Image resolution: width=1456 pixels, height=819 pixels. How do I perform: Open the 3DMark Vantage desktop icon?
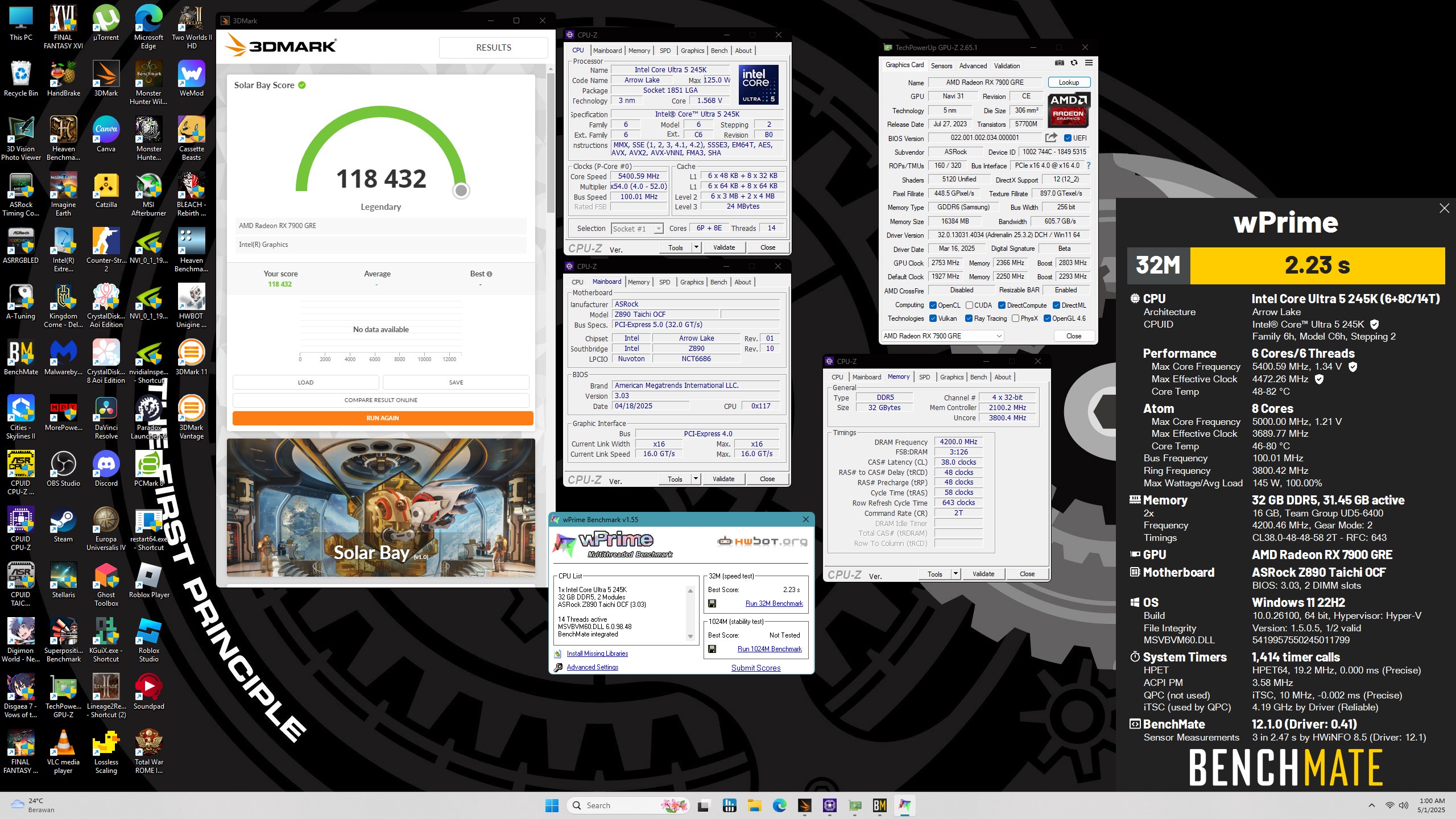191,417
